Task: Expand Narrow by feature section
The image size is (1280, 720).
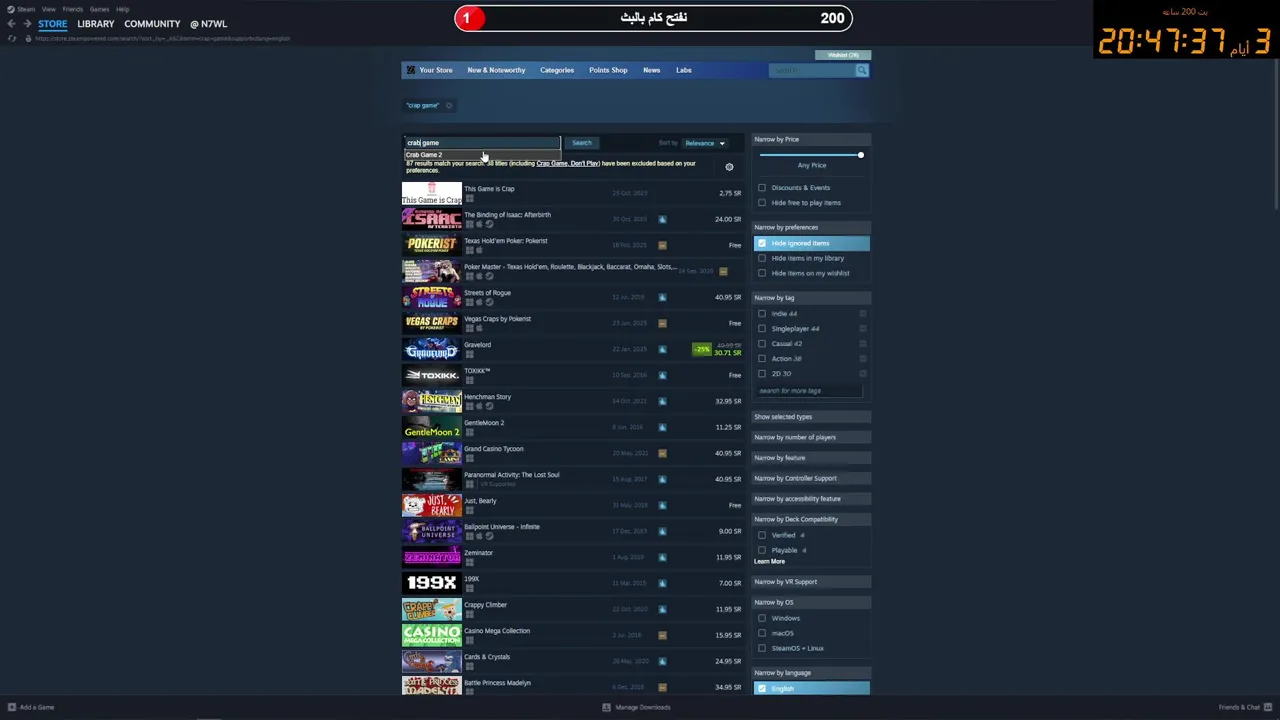Action: coord(811,458)
